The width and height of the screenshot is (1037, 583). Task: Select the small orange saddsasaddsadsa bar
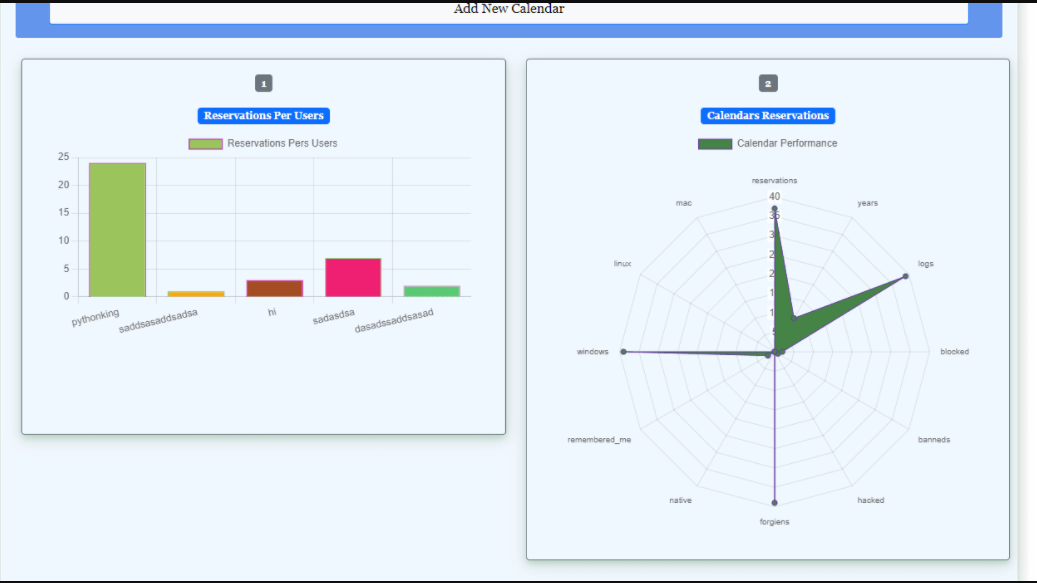[x=196, y=293]
